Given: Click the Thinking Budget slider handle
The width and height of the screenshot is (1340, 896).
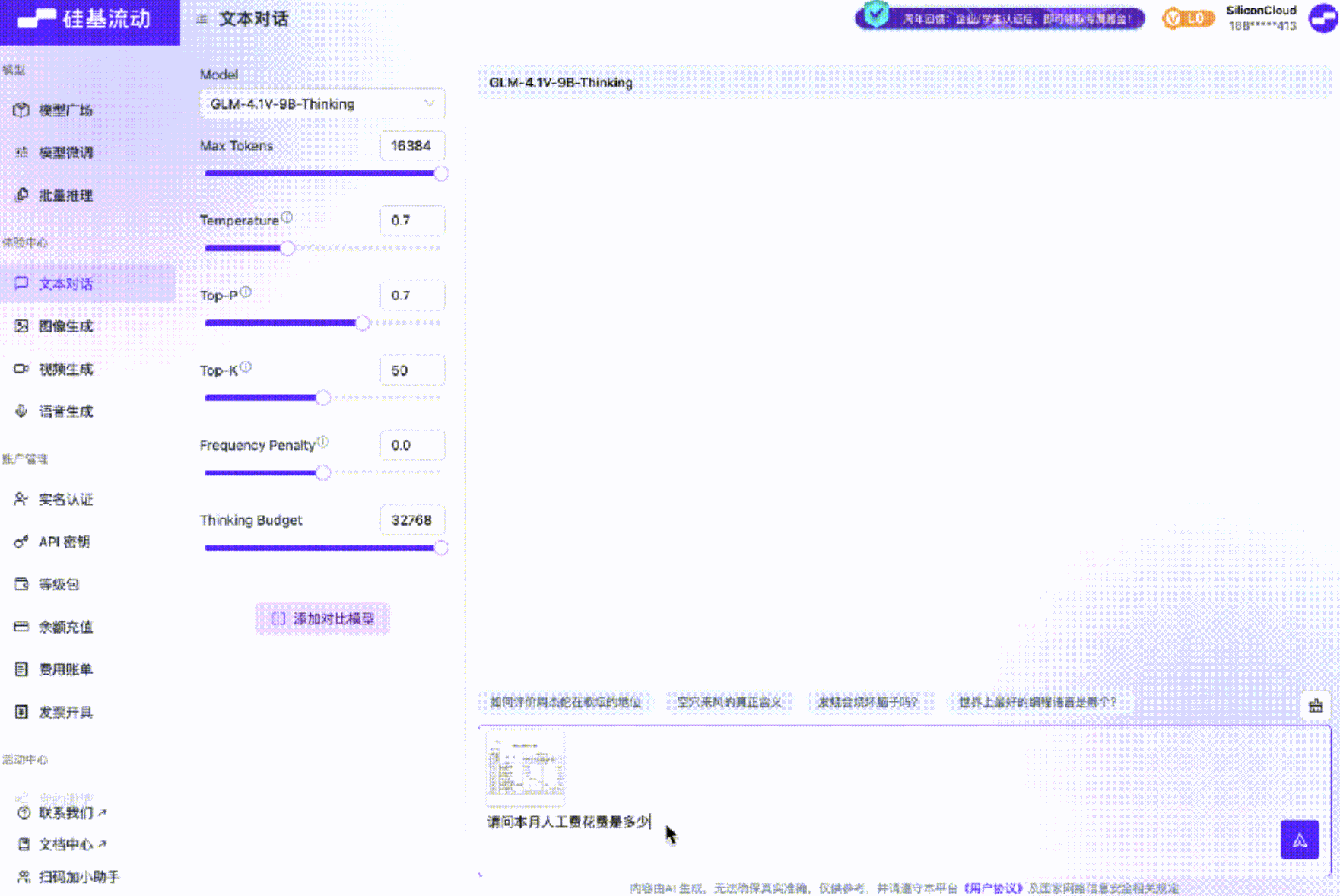Looking at the screenshot, I should [441, 548].
